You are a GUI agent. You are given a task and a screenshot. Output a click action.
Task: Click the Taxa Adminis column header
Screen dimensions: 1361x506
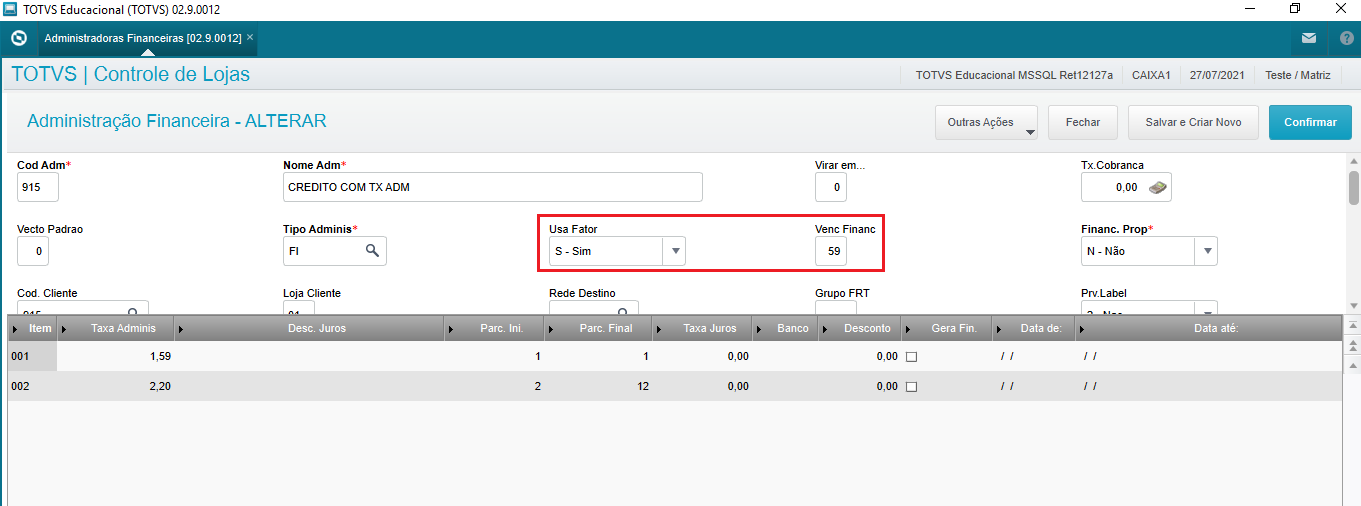coord(117,328)
